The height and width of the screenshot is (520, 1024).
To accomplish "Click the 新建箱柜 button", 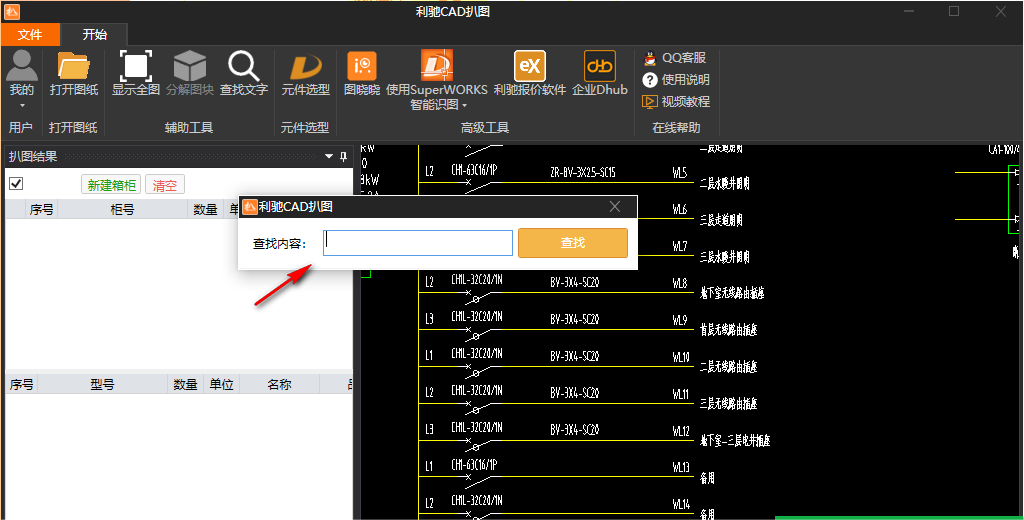I will (x=111, y=185).
